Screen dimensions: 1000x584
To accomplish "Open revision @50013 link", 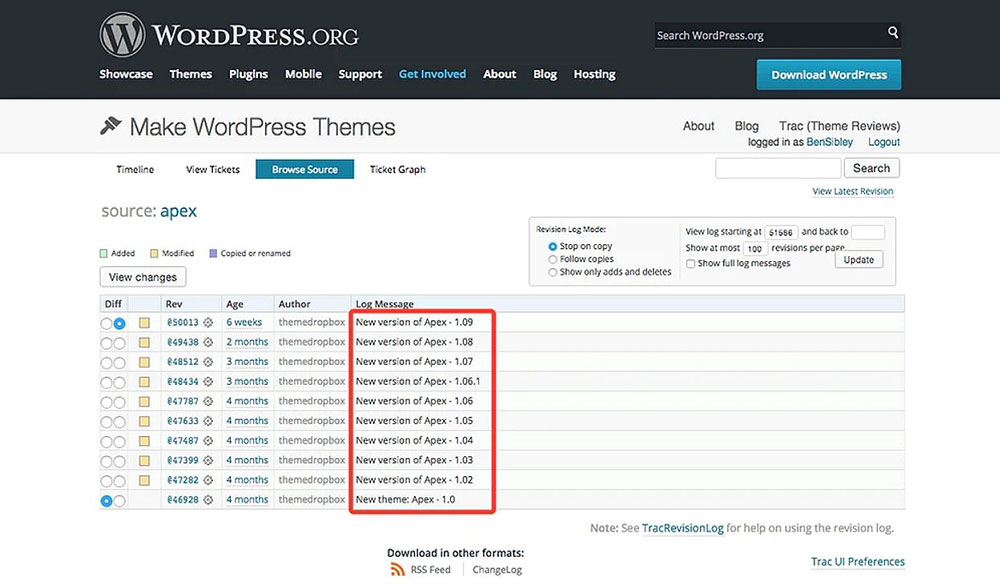I will [182, 323].
